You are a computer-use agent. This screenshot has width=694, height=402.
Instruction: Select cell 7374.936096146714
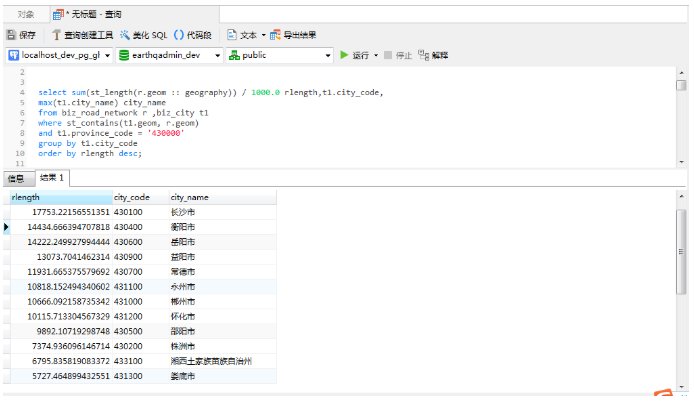tap(61, 346)
